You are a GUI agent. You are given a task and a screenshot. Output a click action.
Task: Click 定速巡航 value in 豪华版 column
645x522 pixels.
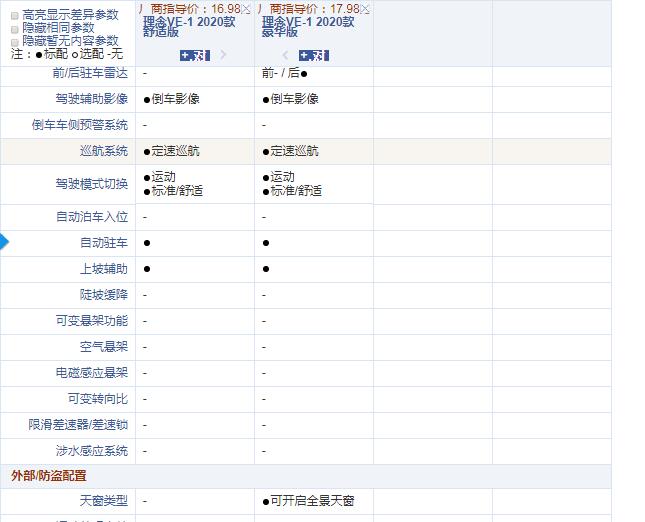click(290, 151)
